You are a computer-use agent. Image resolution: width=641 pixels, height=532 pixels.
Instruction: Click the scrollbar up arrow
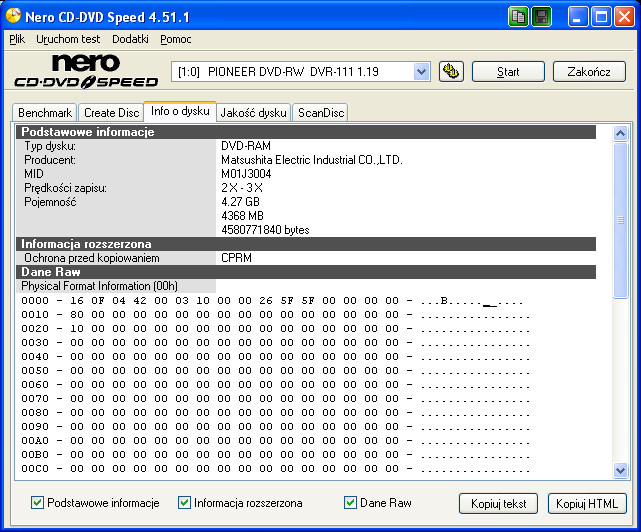[x=620, y=133]
